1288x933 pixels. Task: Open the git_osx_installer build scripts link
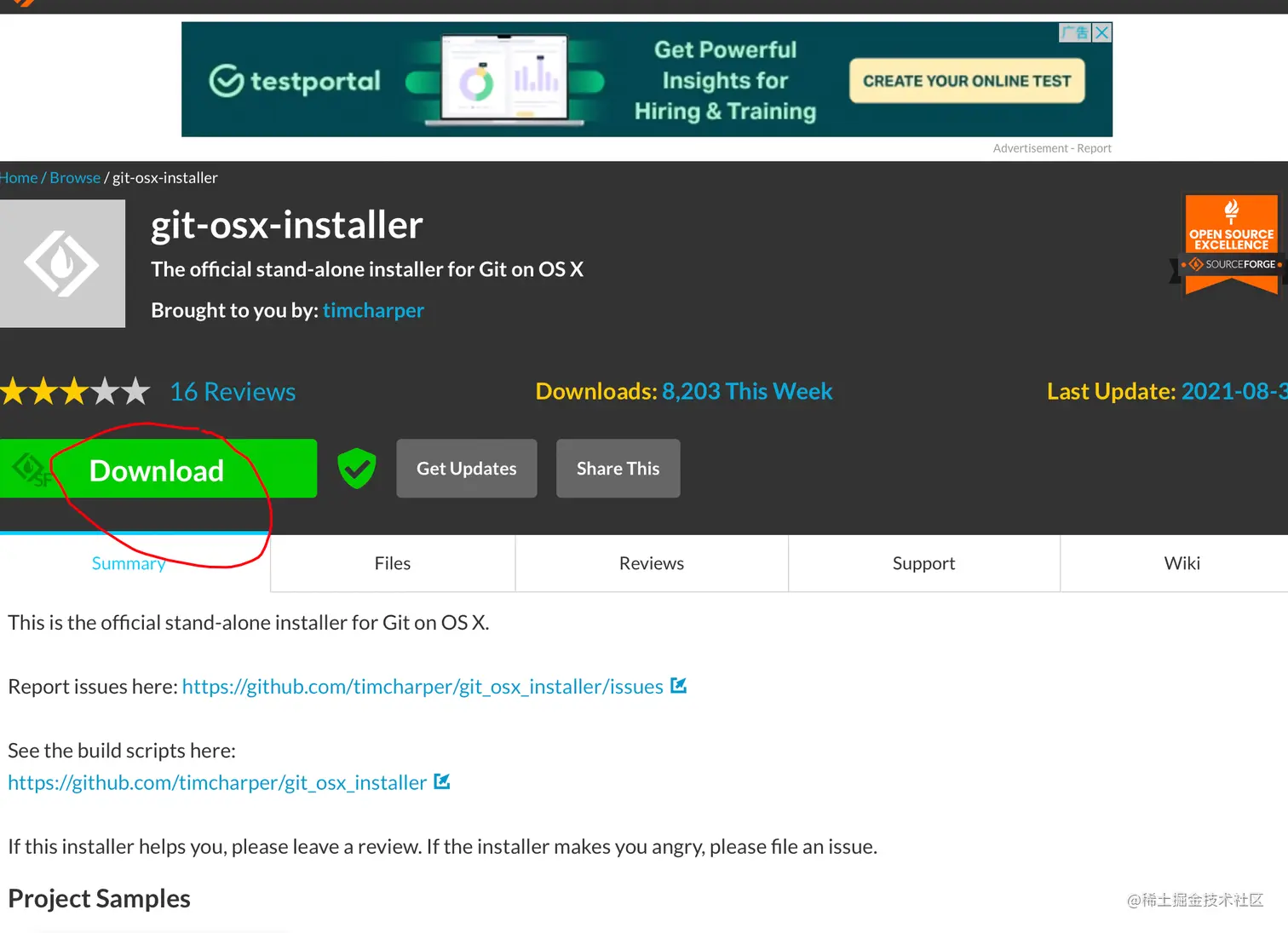point(217,782)
